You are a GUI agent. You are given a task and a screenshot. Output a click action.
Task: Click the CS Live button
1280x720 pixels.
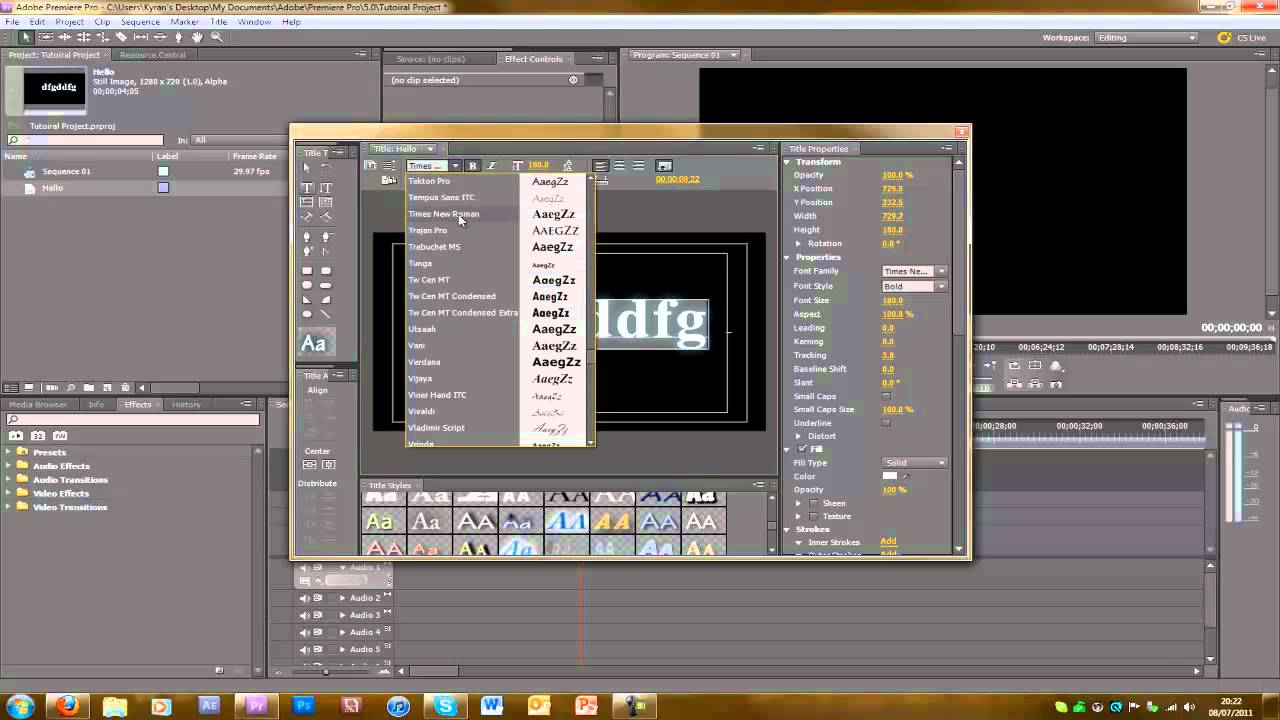tap(1243, 38)
